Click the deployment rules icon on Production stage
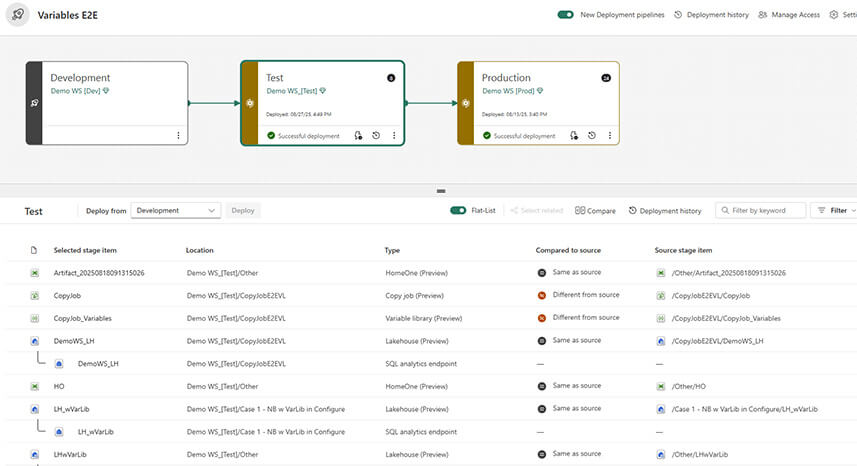 point(574,136)
